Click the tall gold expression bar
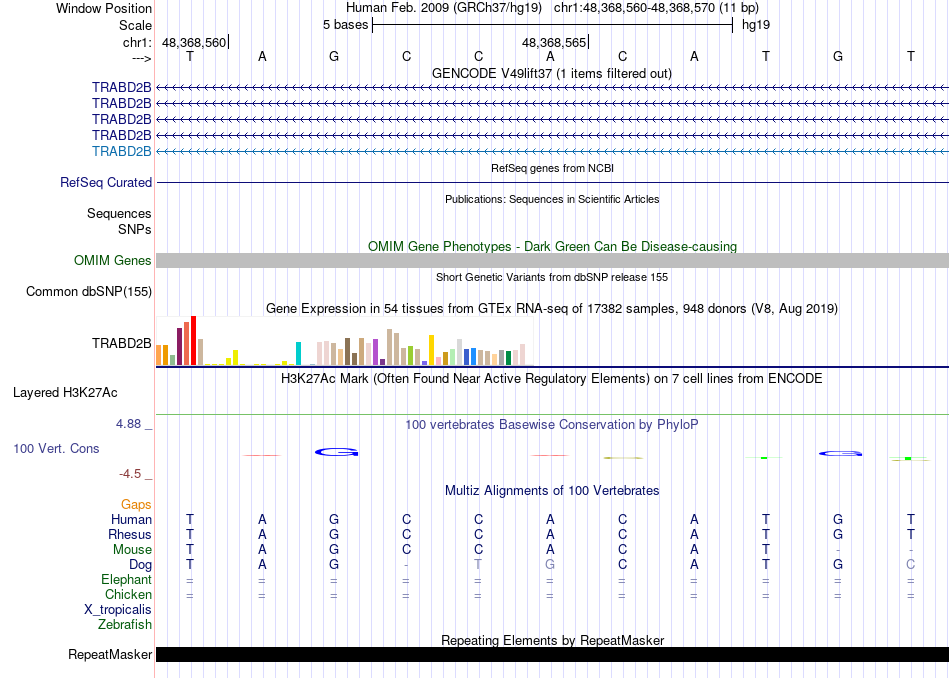The image size is (950, 678). [x=431, y=350]
